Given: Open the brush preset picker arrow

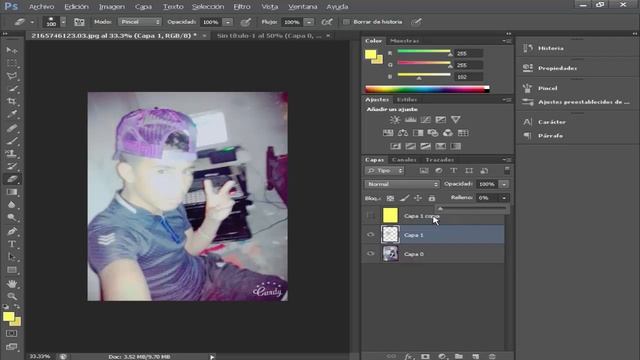Looking at the screenshot, I should click(x=63, y=22).
